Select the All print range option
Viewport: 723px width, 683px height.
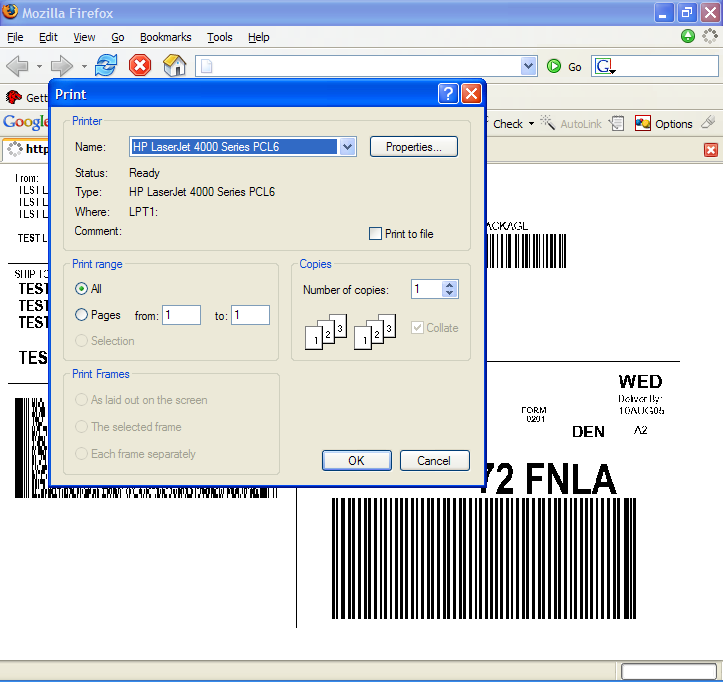click(82, 288)
